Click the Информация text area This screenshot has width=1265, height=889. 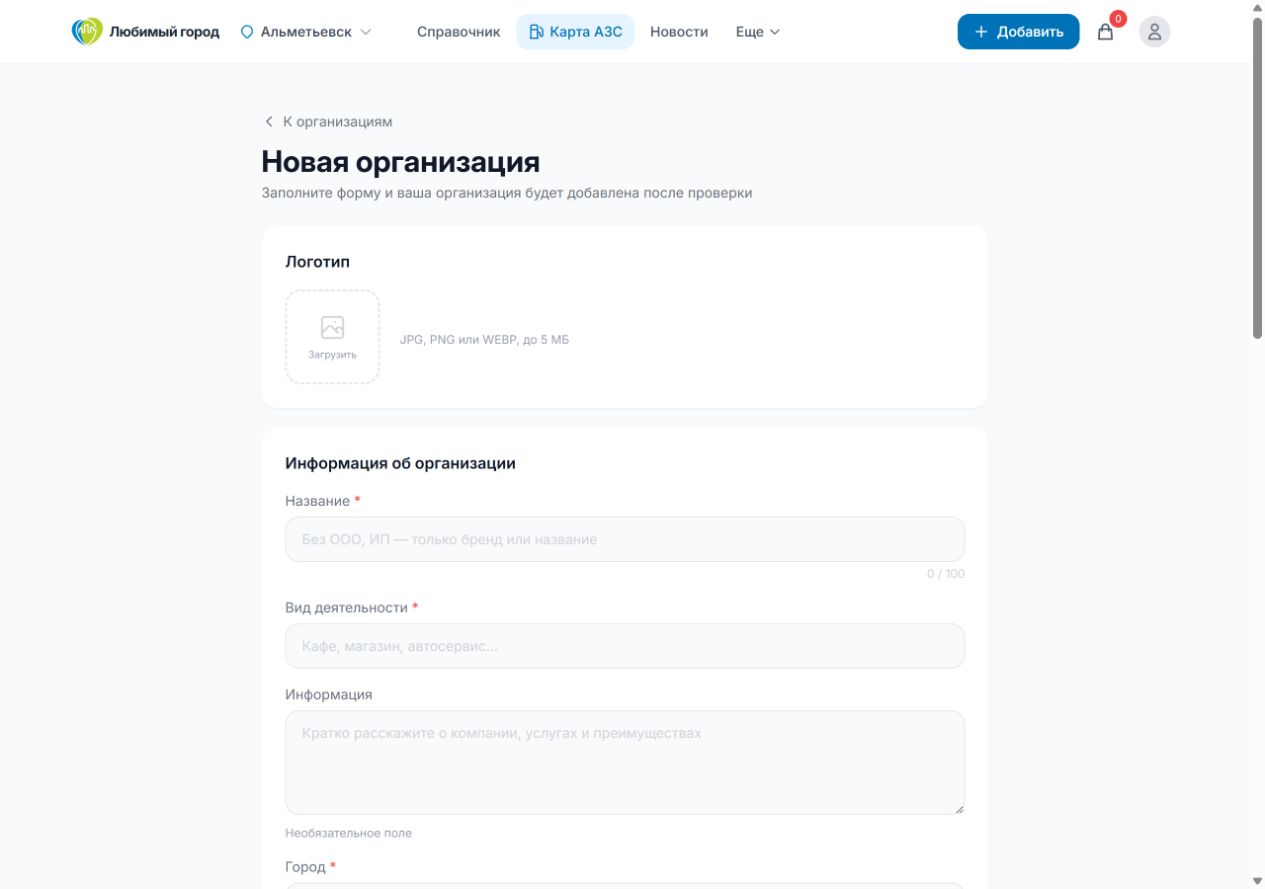(625, 762)
